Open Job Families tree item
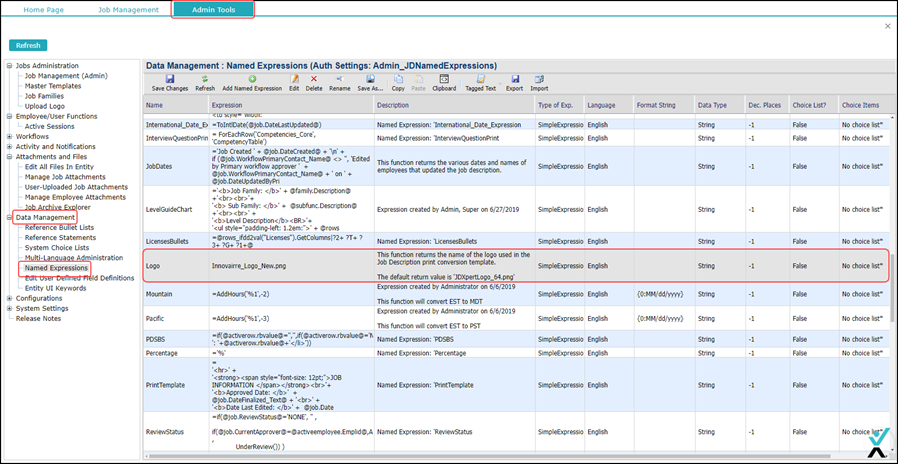The image size is (899, 464). click(45, 96)
